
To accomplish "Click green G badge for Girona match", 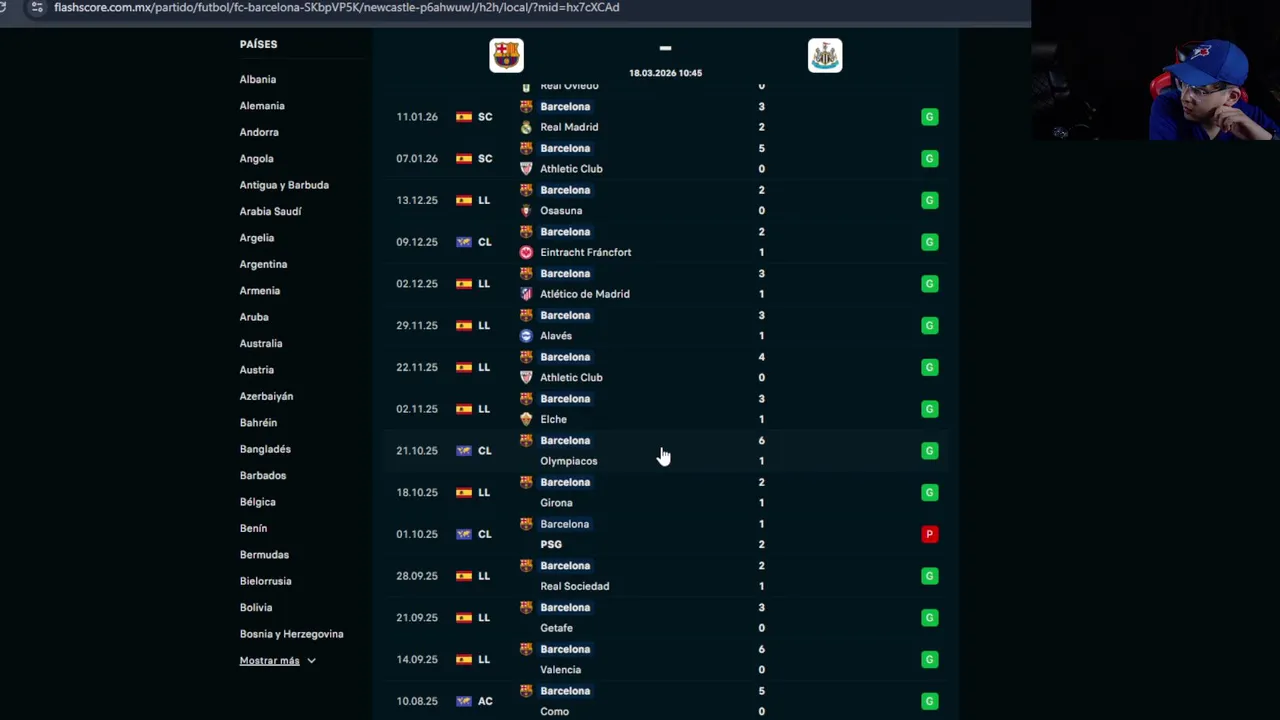I will pyautogui.click(x=929, y=492).
